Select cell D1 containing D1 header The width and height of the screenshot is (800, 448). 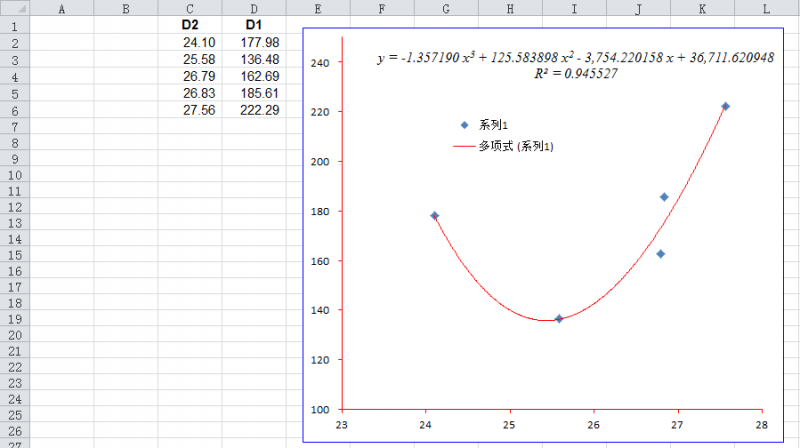[x=254, y=25]
